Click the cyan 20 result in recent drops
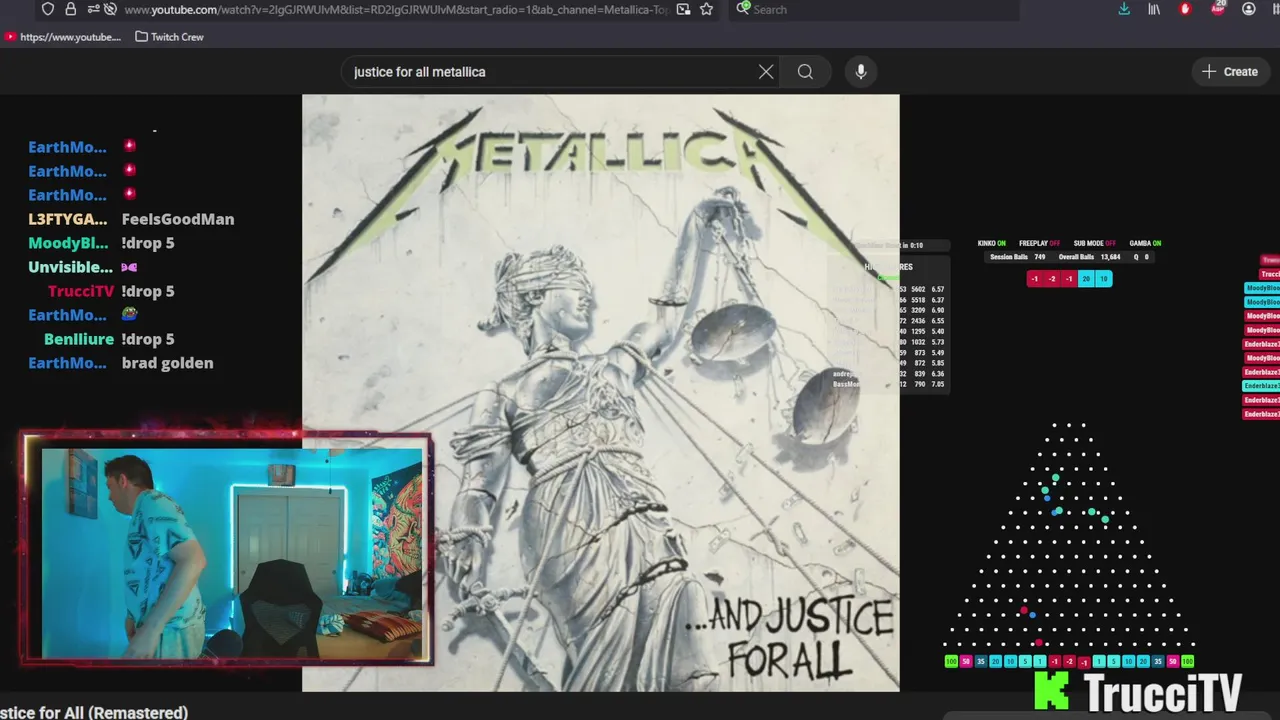This screenshot has height=720, width=1280. point(1086,279)
